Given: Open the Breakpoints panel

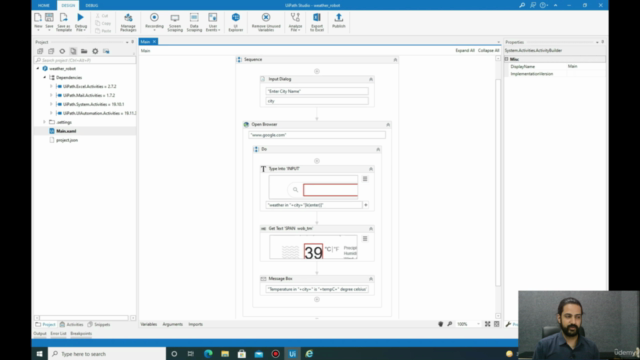Looking at the screenshot, I should pyautogui.click(x=81, y=333).
